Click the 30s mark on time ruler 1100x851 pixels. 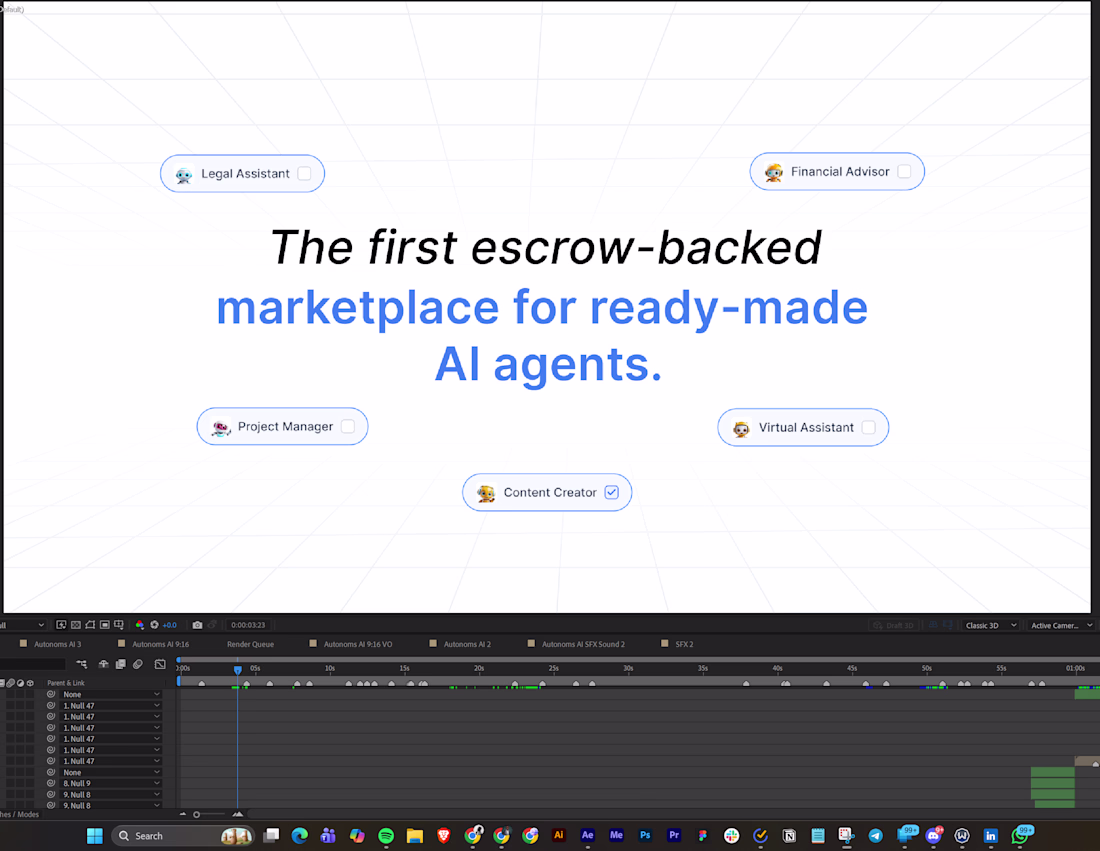click(628, 668)
